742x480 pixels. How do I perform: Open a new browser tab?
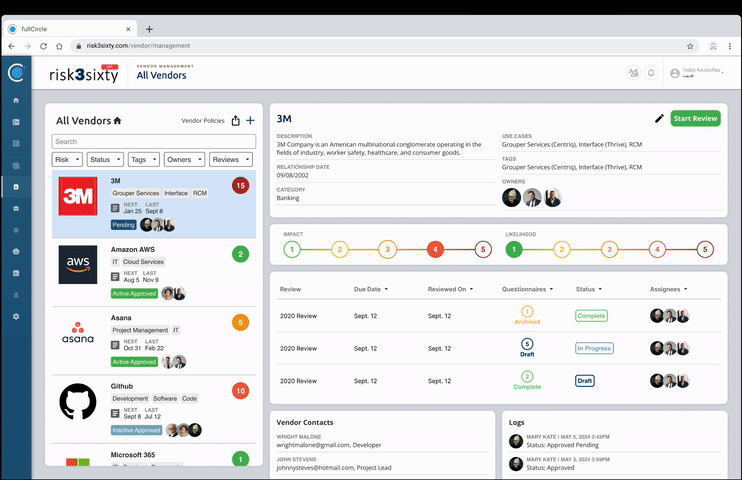(x=149, y=29)
